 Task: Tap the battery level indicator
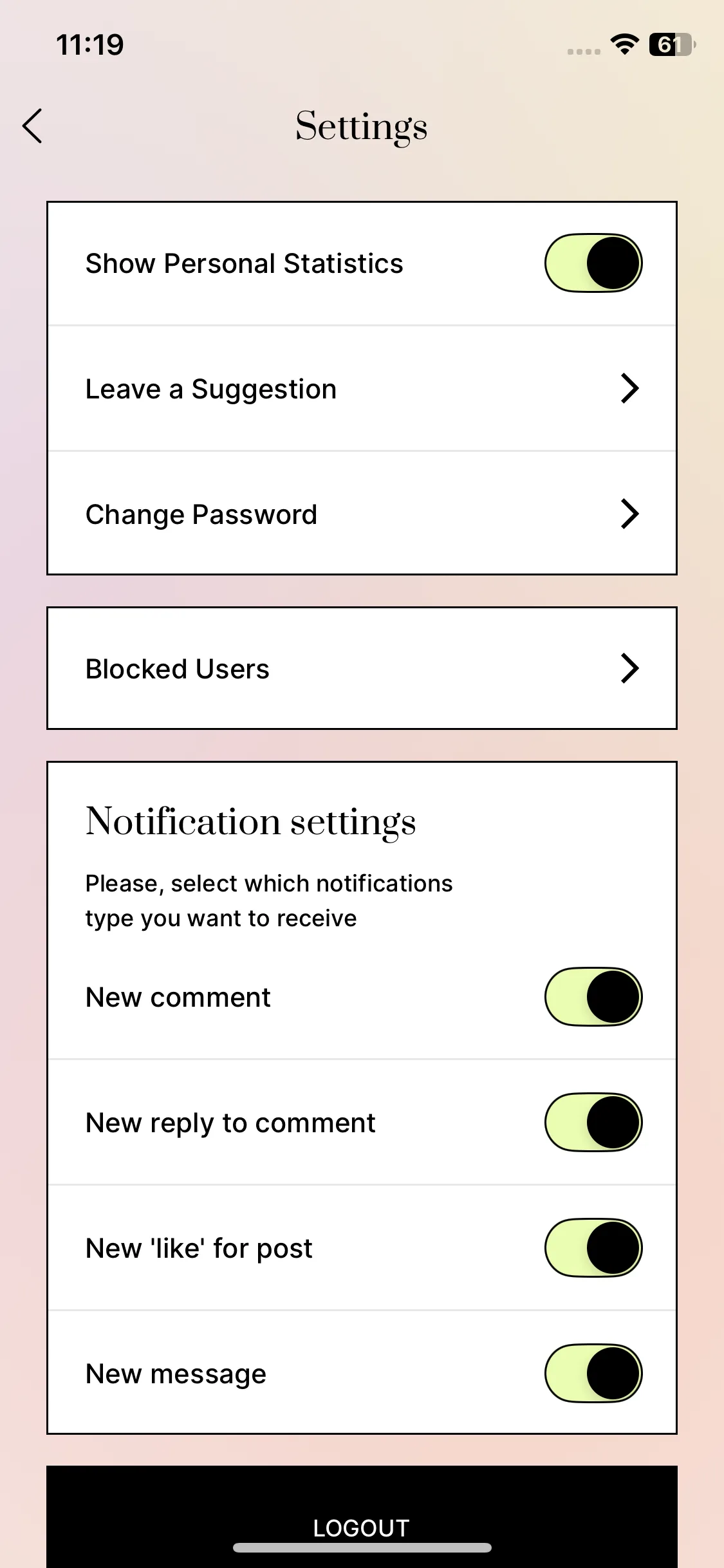672,44
